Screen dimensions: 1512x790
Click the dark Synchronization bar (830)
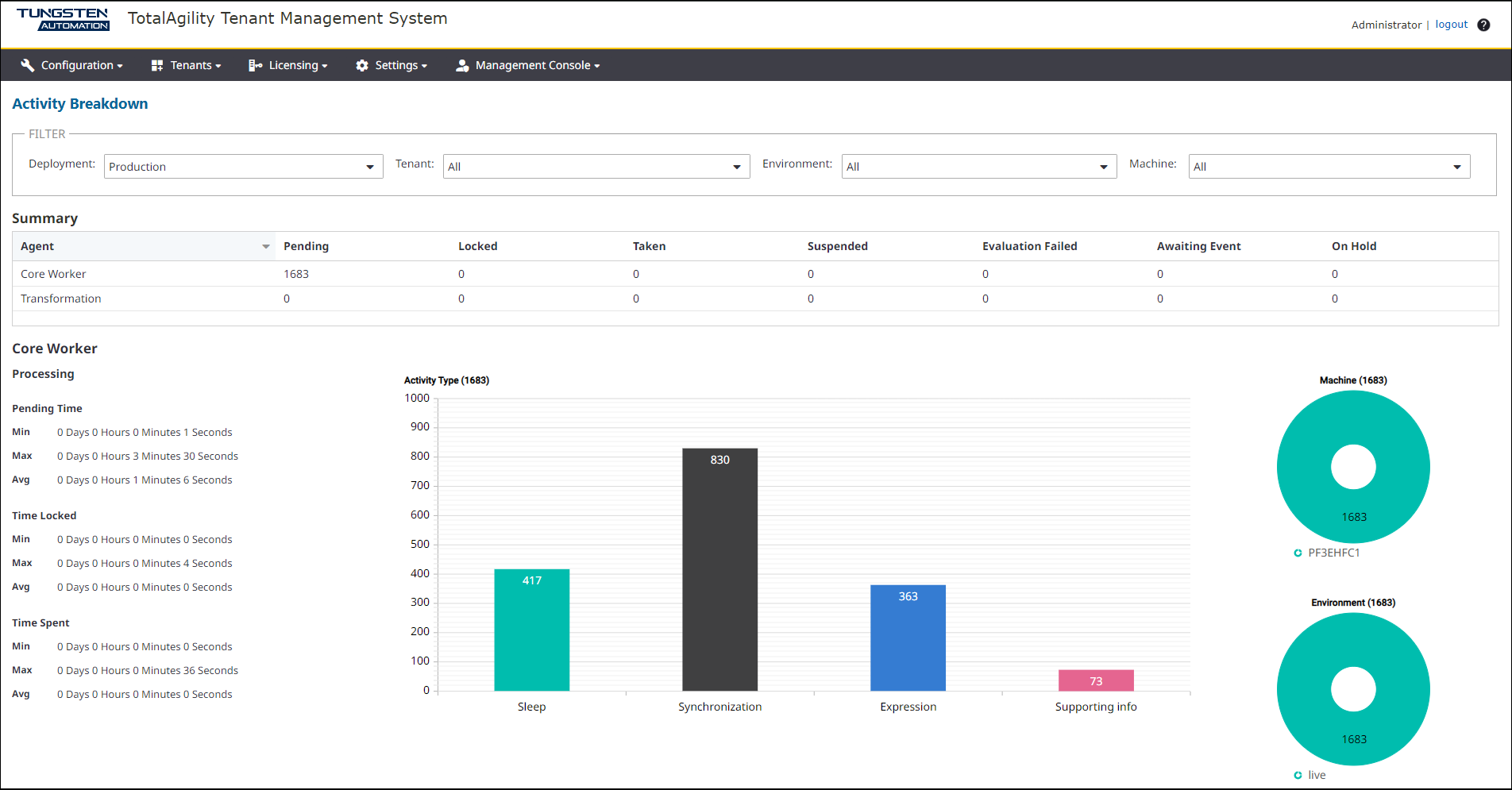719,569
